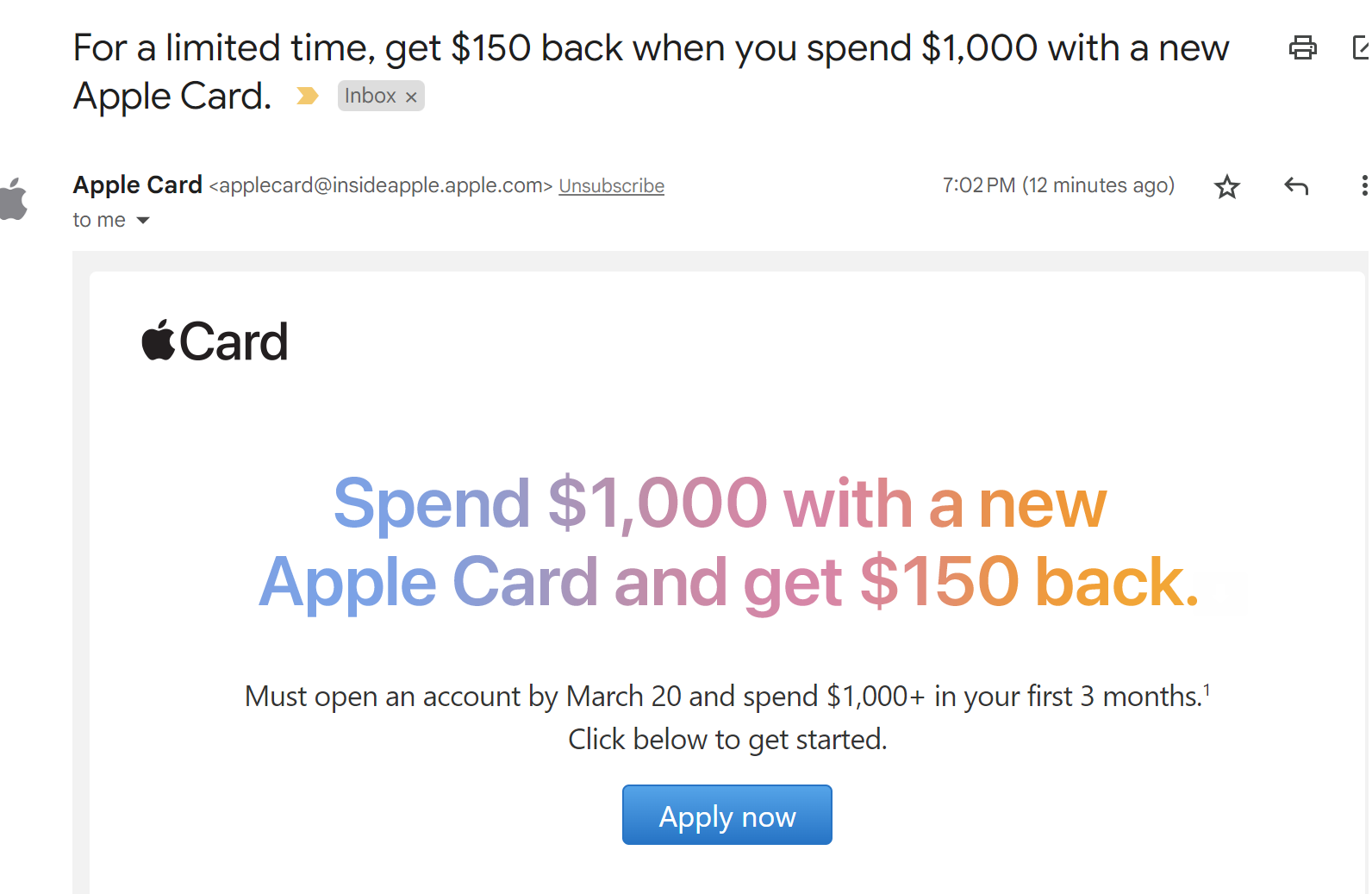Click the Apple Card logo in the email
The image size is (1372, 894).
(213, 341)
